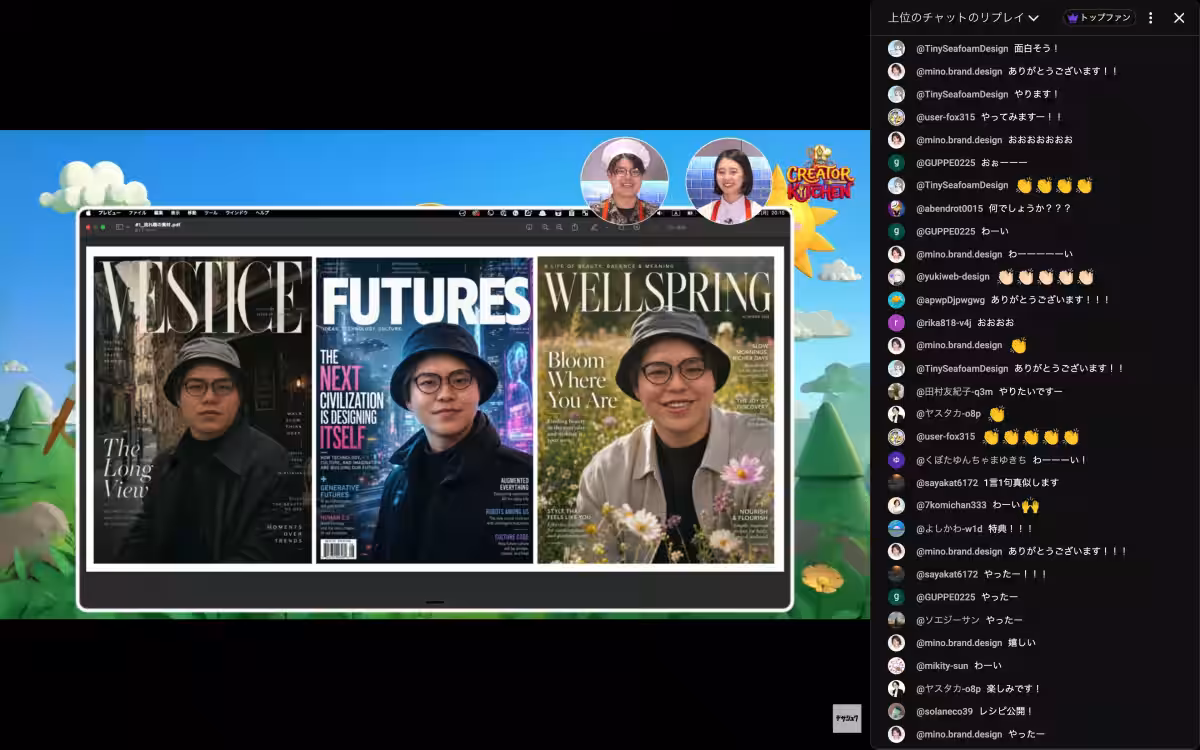Select the VESTICE magazine cover
The width and height of the screenshot is (1200, 750).
coord(203,410)
